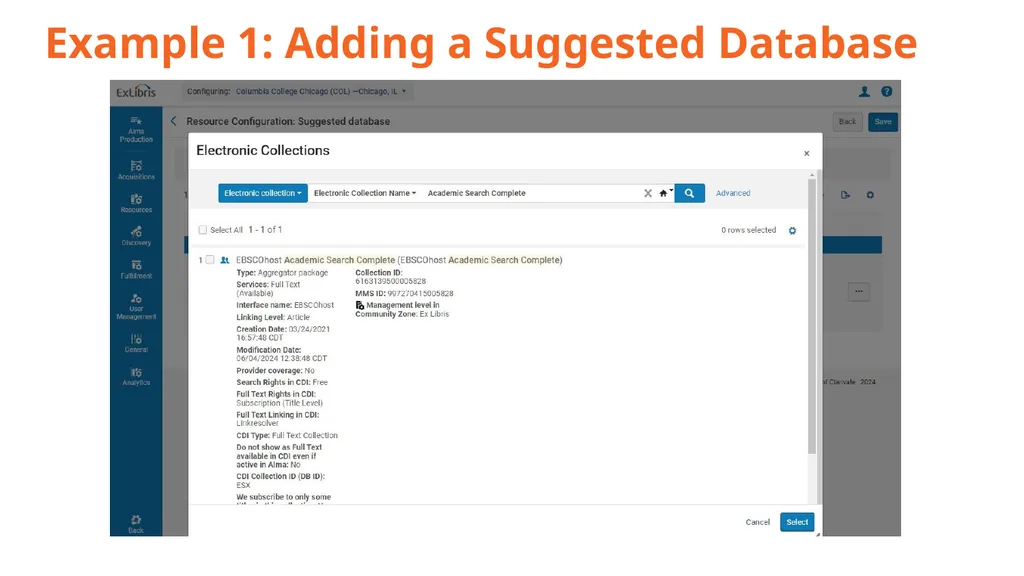Viewport: 1024px width, 576px height.
Task: Click the Cancel button
Action: coord(758,522)
